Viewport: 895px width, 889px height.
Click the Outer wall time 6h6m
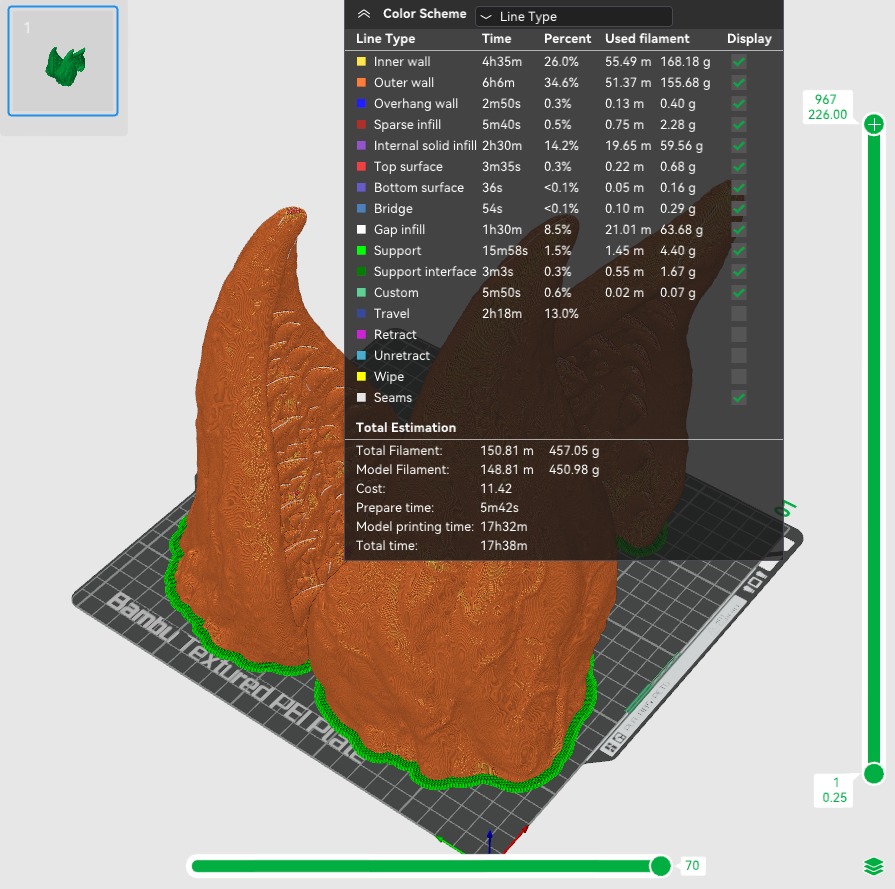(x=498, y=83)
